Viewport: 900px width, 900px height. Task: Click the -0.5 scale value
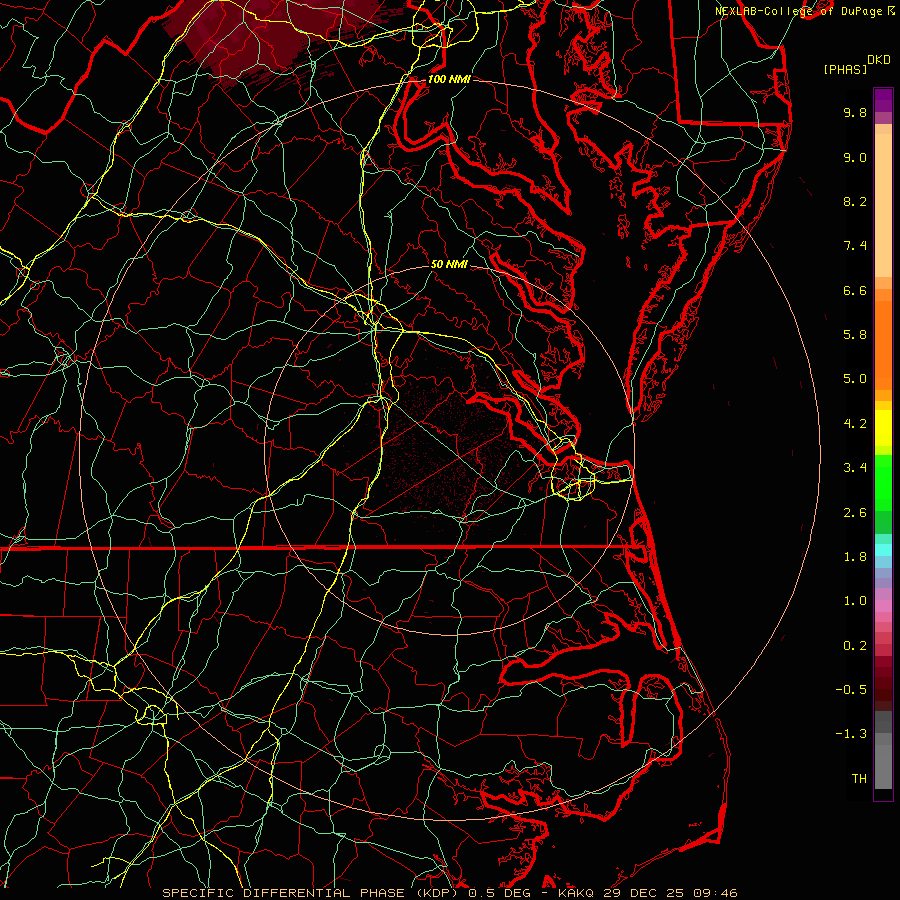point(851,690)
